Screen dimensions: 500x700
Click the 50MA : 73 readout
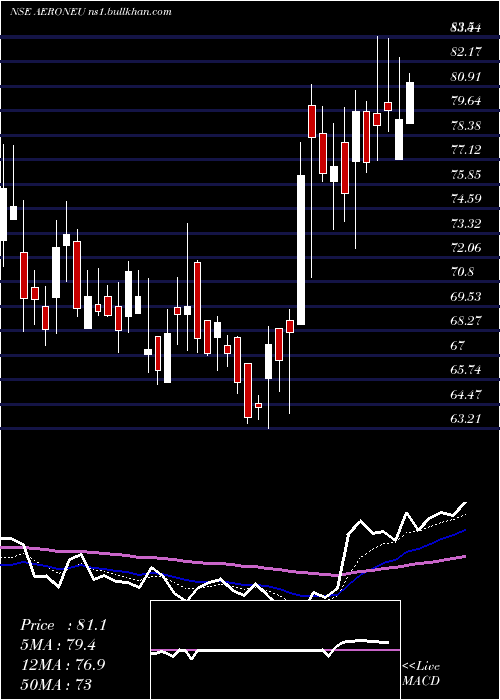(x=56, y=684)
